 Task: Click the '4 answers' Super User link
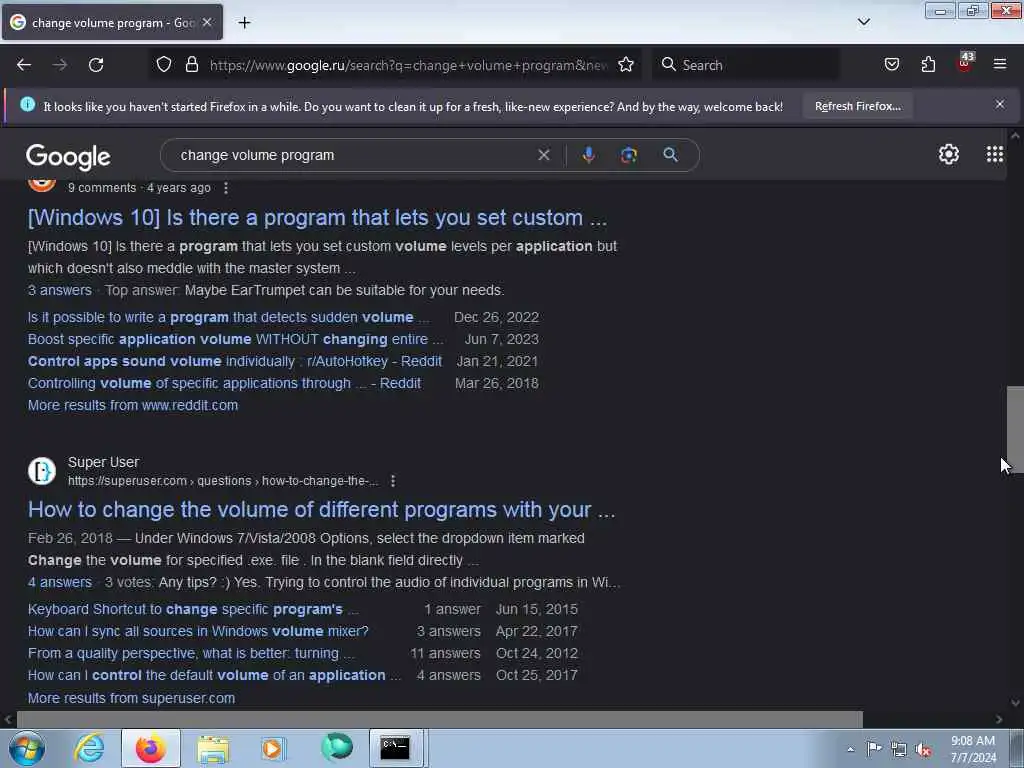[59, 583]
